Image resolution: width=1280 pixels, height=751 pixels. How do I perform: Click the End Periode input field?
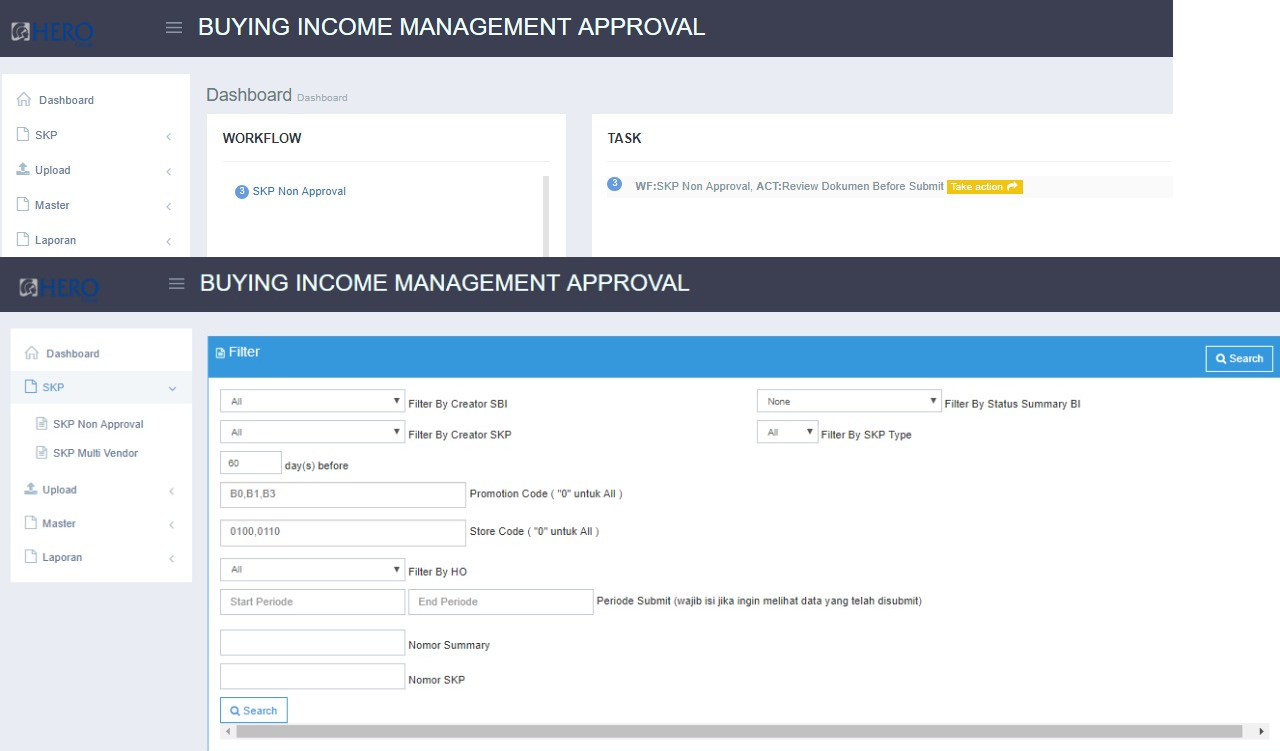[x=501, y=602]
